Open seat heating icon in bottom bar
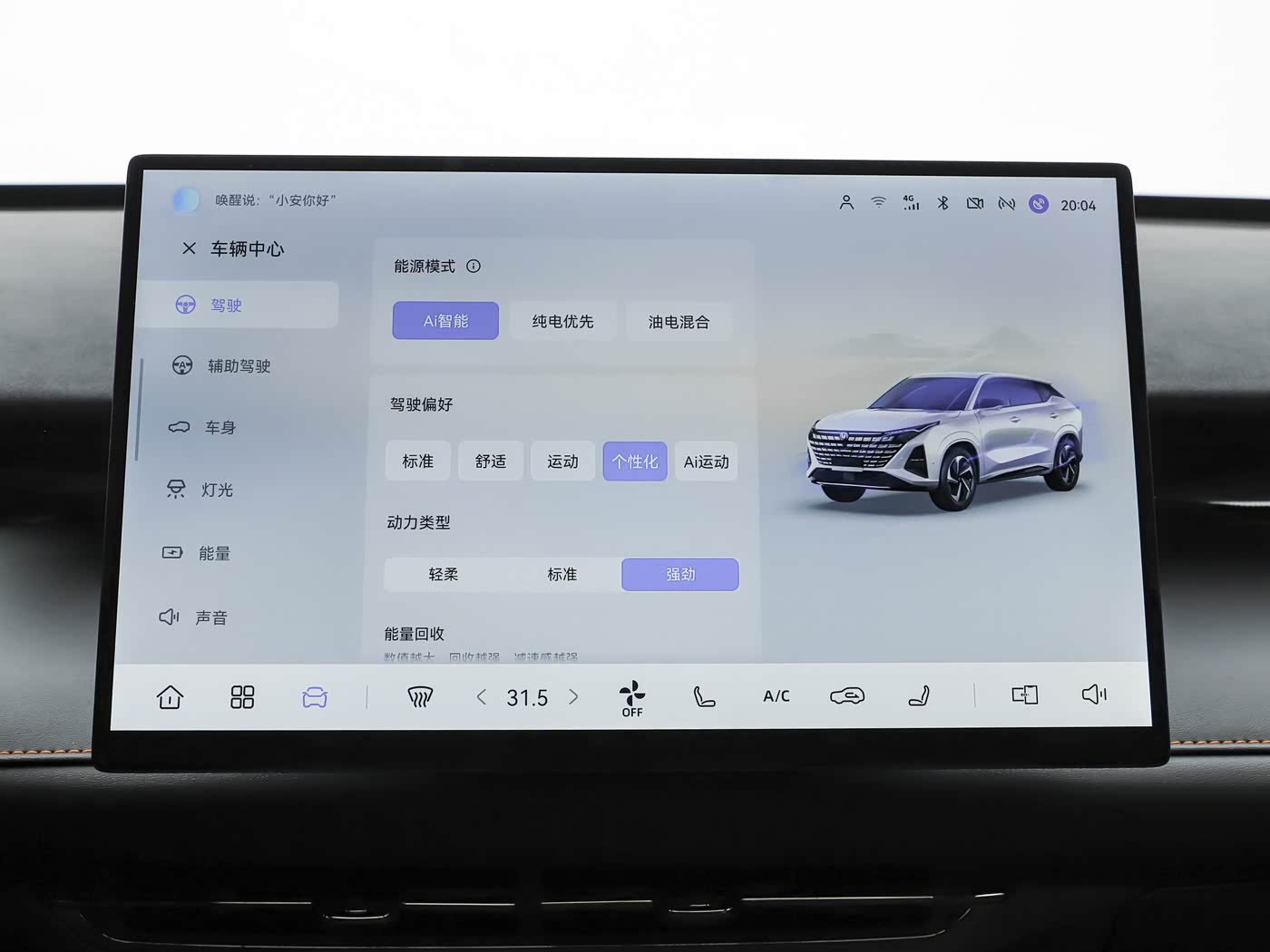 point(704,696)
